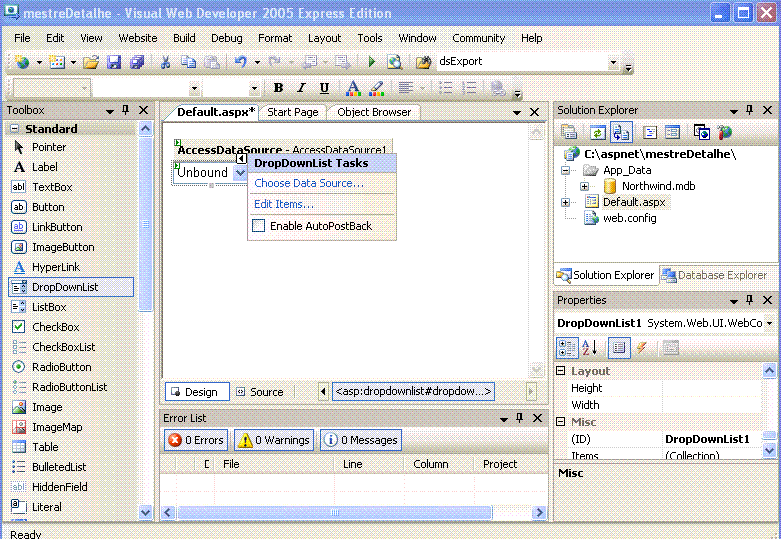781x539 pixels.
Task: Switch to the Object Browser tab
Action: (374, 113)
